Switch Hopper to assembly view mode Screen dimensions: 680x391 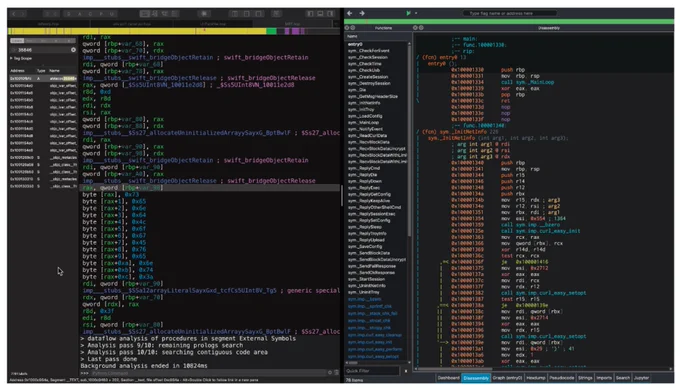[145, 14]
